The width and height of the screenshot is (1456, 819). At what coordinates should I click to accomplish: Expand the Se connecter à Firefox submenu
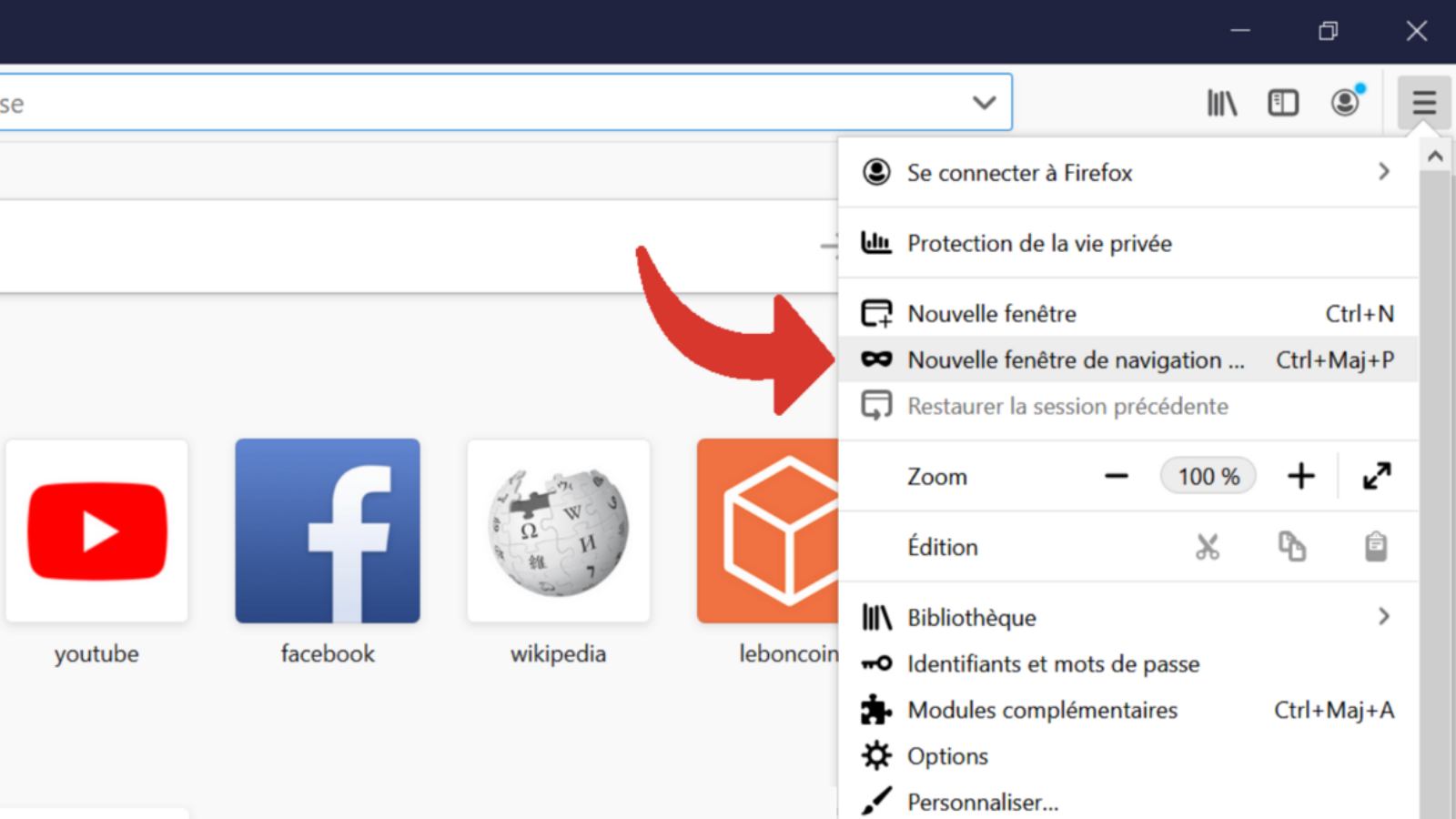(x=1383, y=172)
